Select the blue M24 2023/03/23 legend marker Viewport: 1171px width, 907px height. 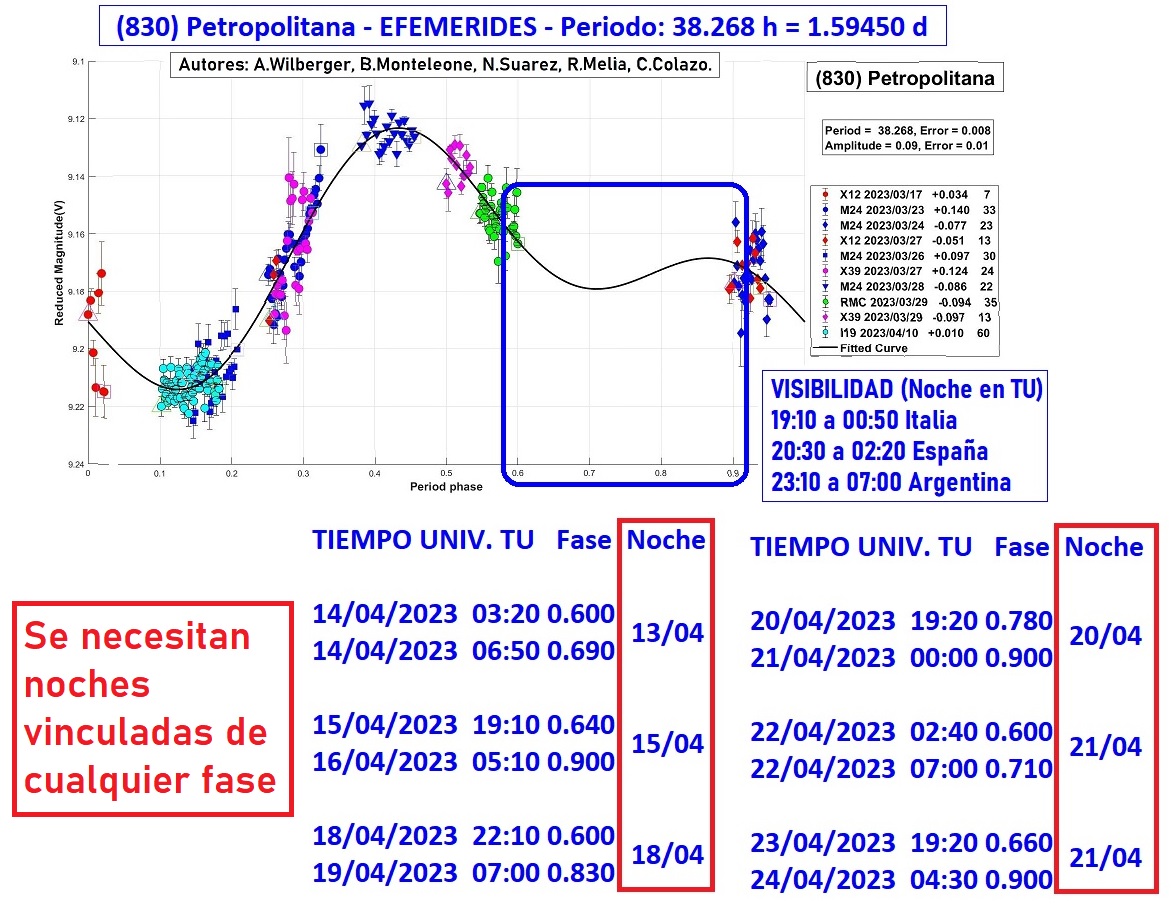824,209
